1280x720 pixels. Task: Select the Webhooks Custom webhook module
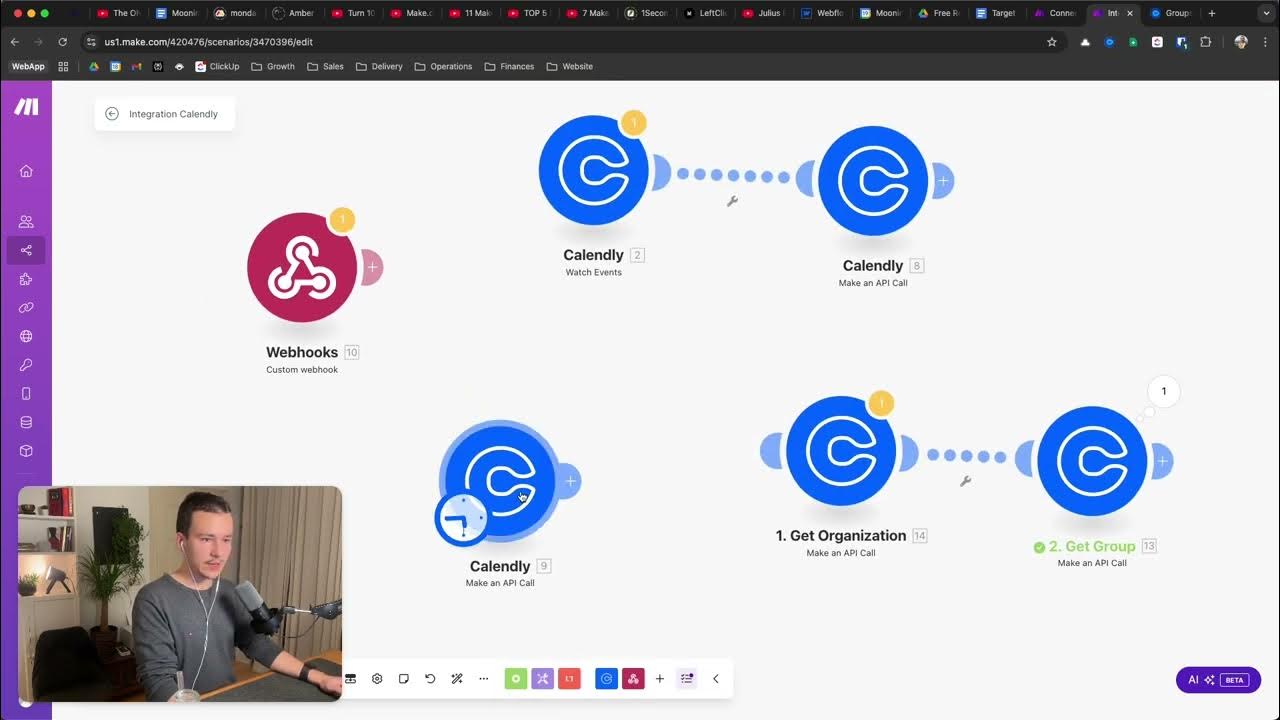coord(302,267)
